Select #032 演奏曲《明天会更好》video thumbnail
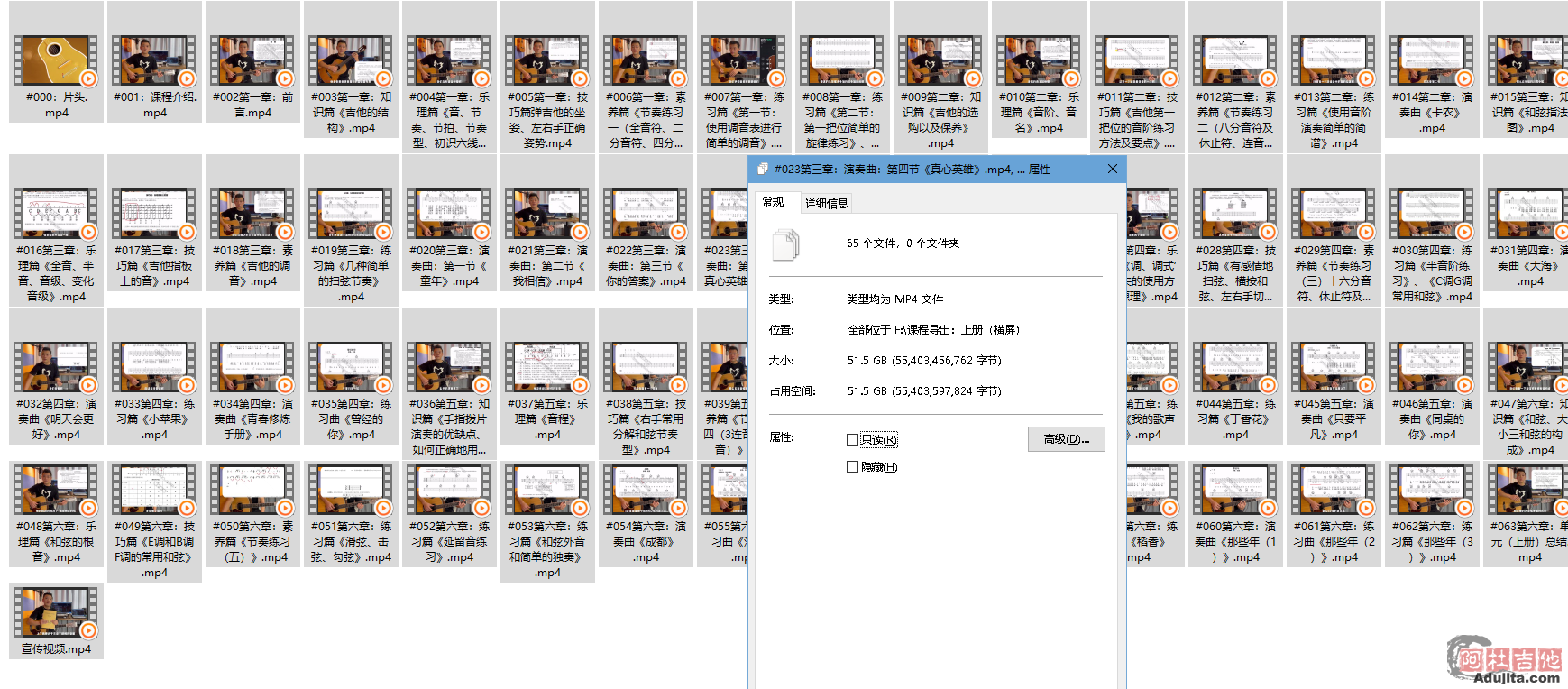Image resolution: width=1568 pixels, height=689 pixels. pos(56,367)
